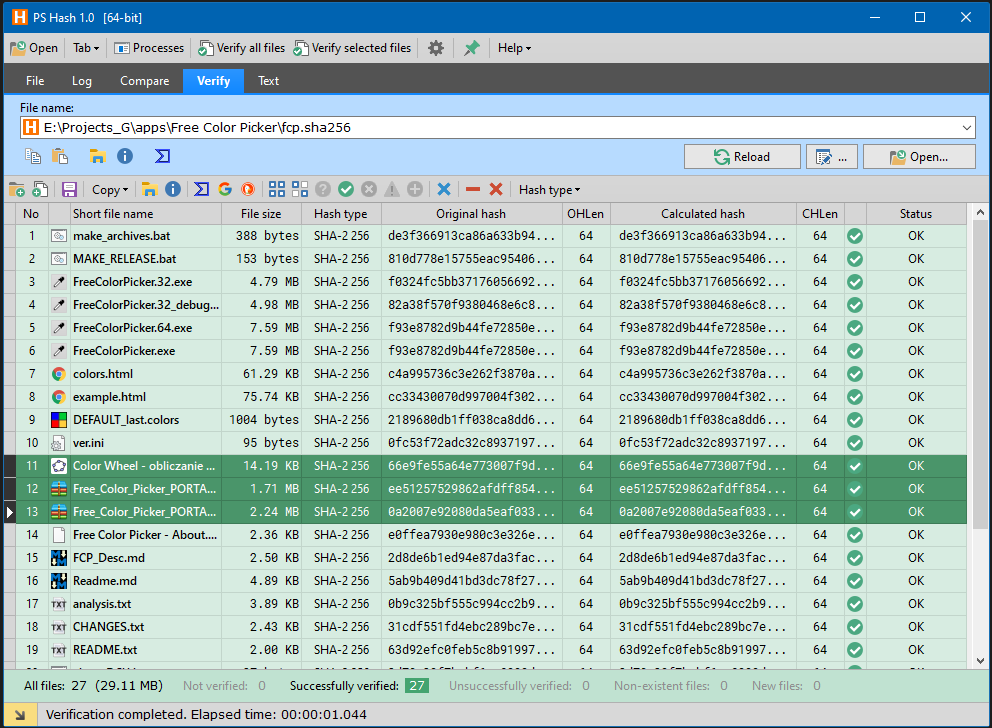
Task: Click the File name path input field
Action: pos(497,128)
